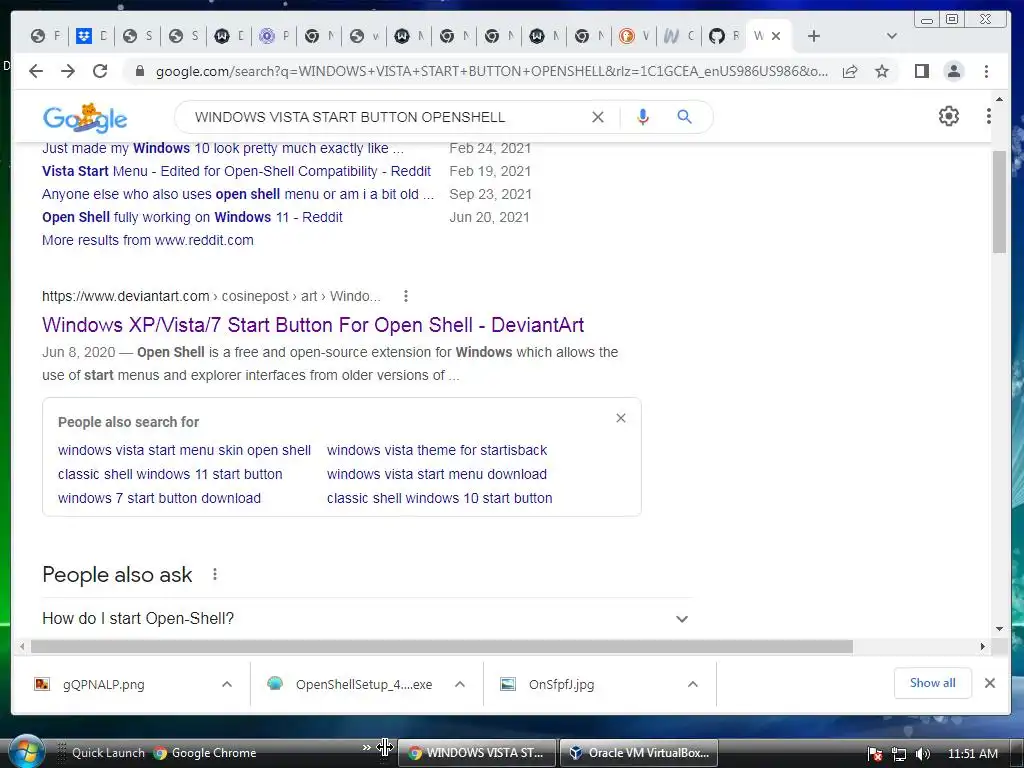1024x768 pixels.
Task: Open Chrome profile avatar menu
Action: tap(954, 71)
